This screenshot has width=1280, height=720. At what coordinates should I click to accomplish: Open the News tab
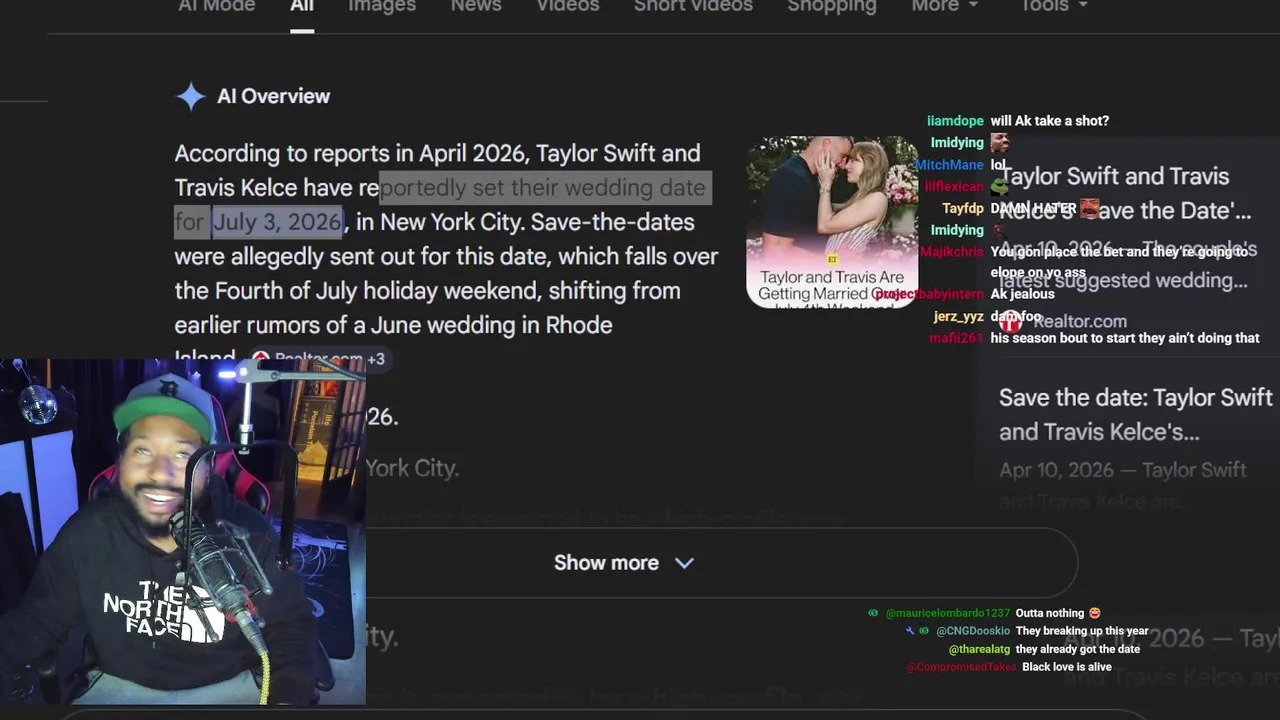476,6
